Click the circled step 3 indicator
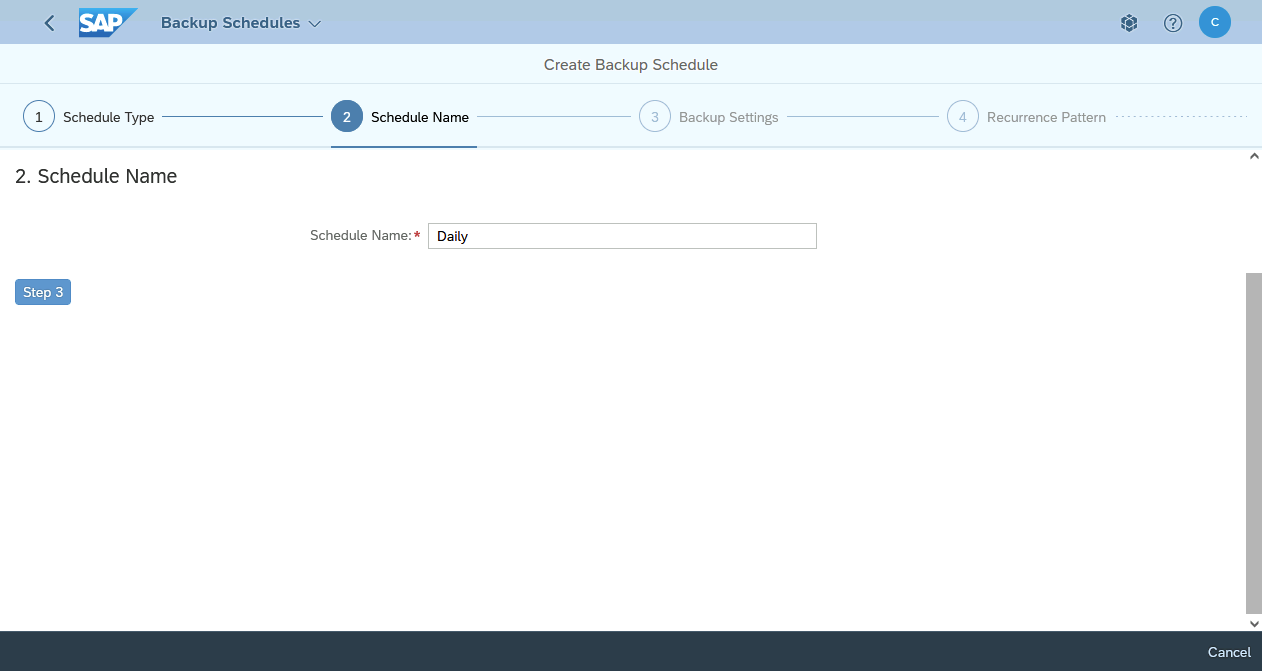 [x=655, y=116]
